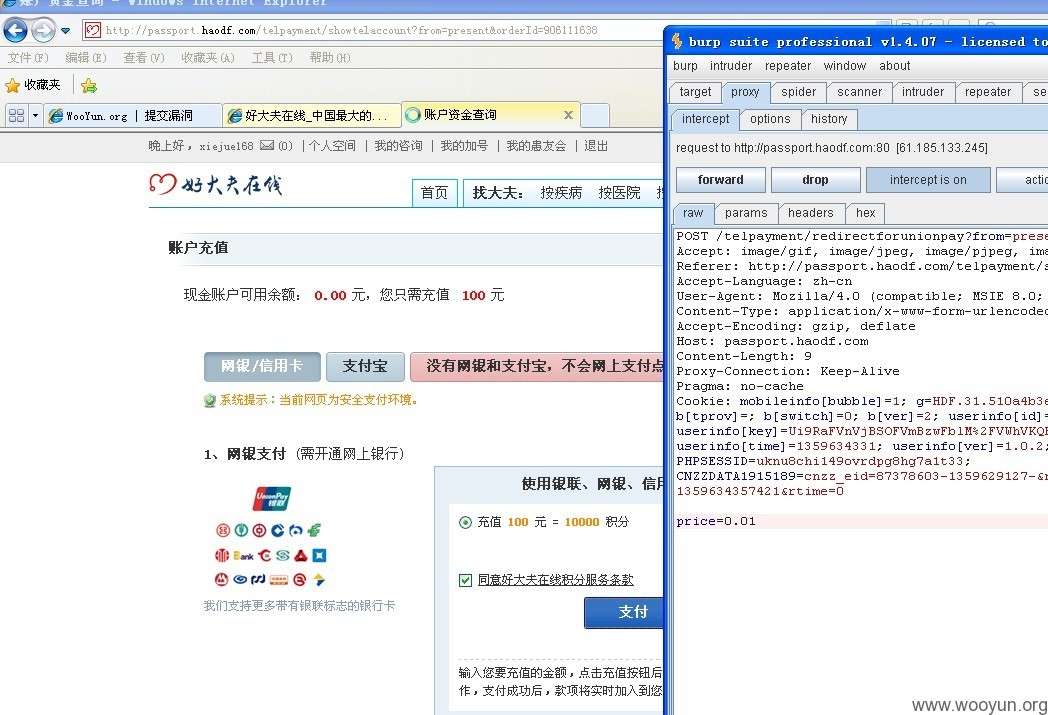Screen dimensions: 1048x715
Task: Open the burp menu in Burp Suite
Action: point(685,65)
